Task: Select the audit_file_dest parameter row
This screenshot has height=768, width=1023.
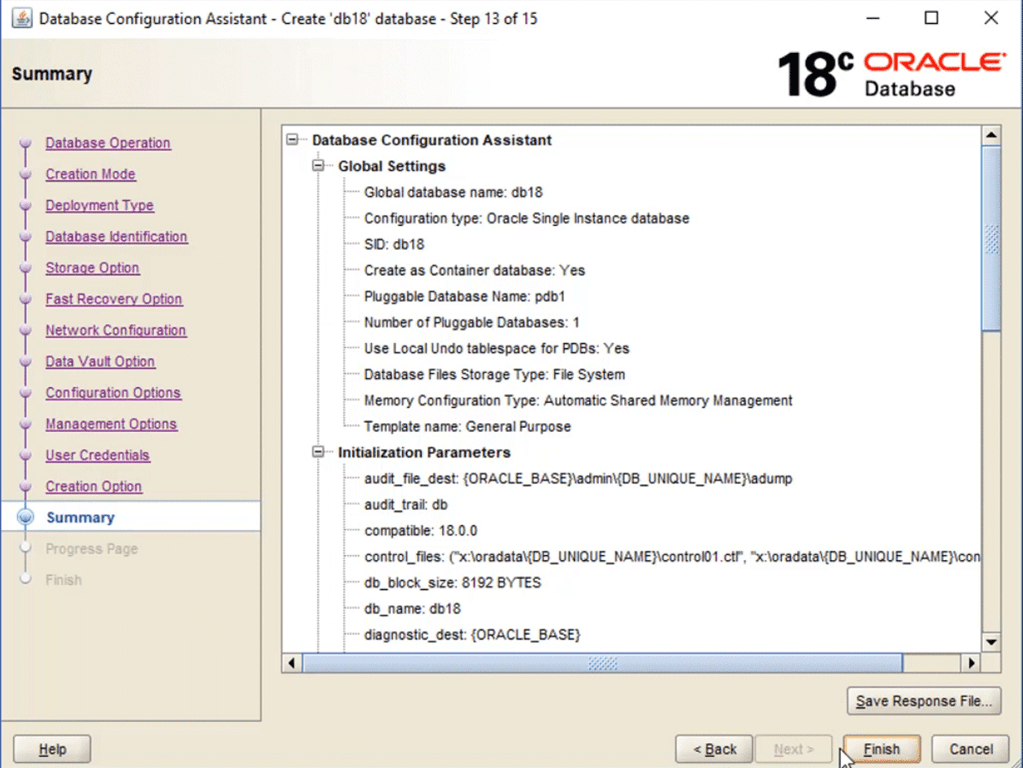Action: tap(578, 479)
